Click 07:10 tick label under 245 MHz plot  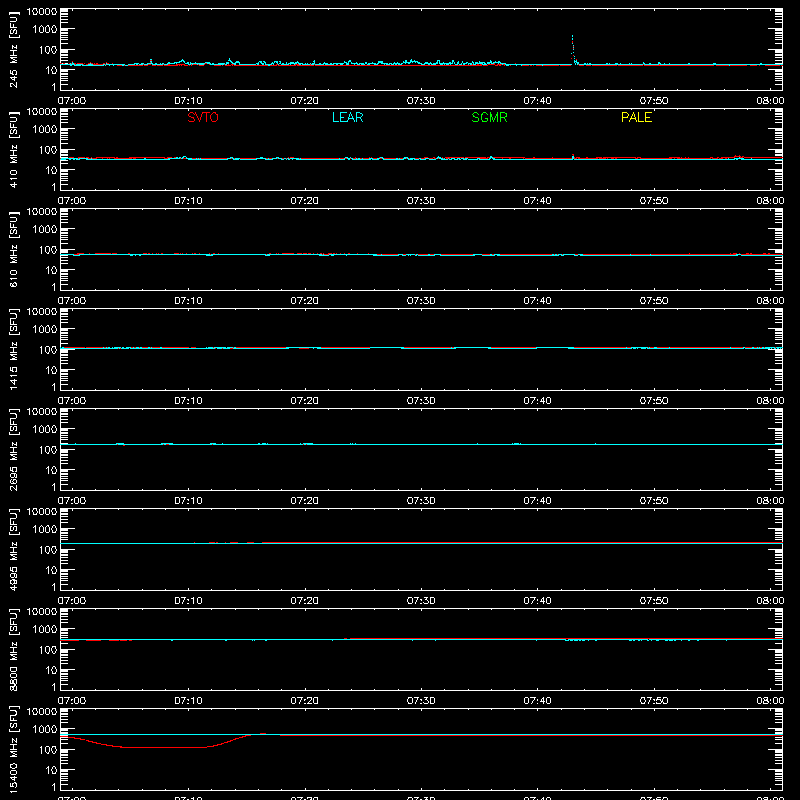click(188, 101)
